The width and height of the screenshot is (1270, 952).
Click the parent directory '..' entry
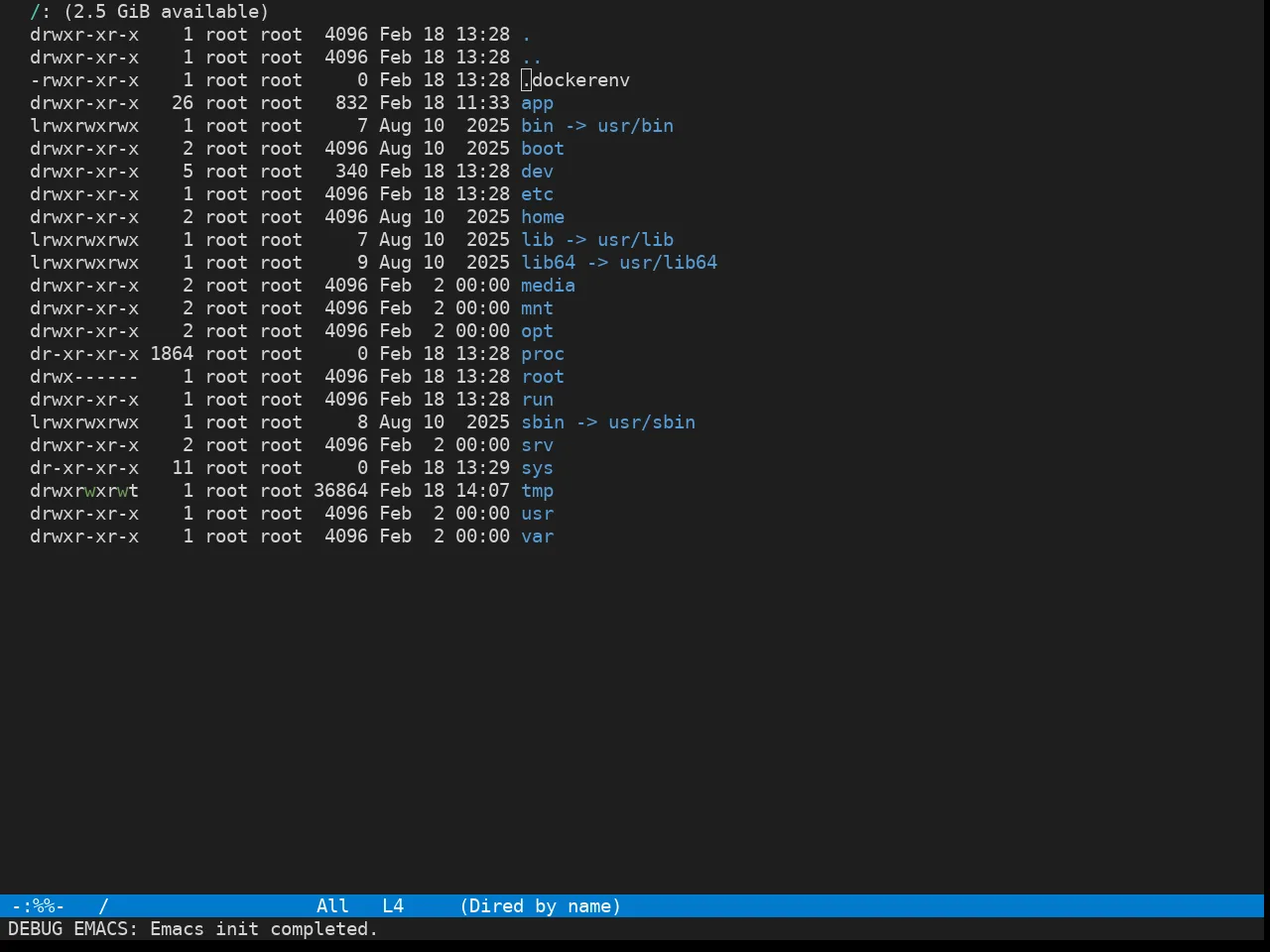532,58
